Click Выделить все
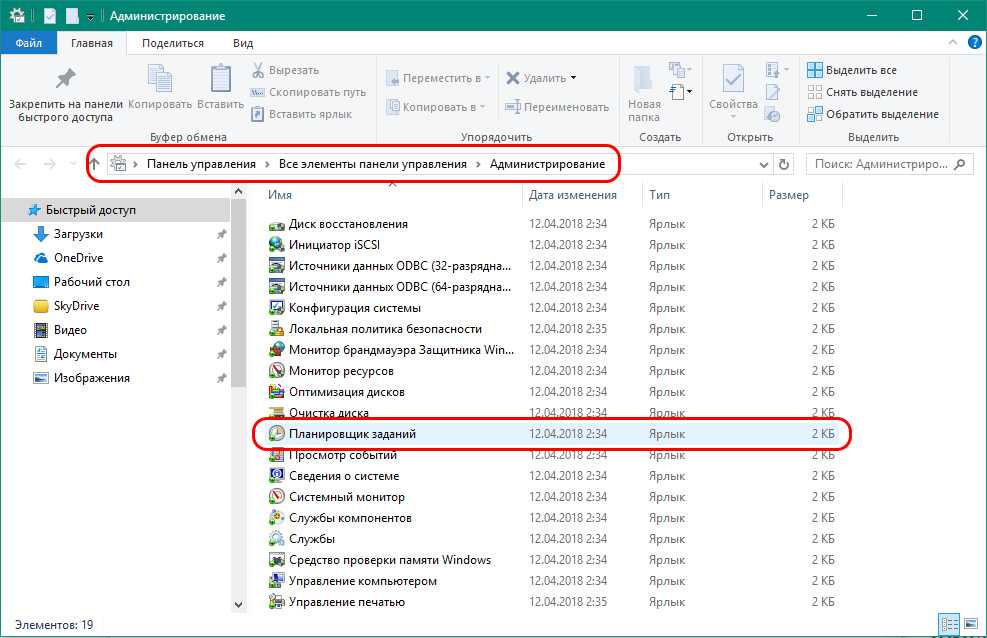This screenshot has width=987, height=638. (x=852, y=70)
